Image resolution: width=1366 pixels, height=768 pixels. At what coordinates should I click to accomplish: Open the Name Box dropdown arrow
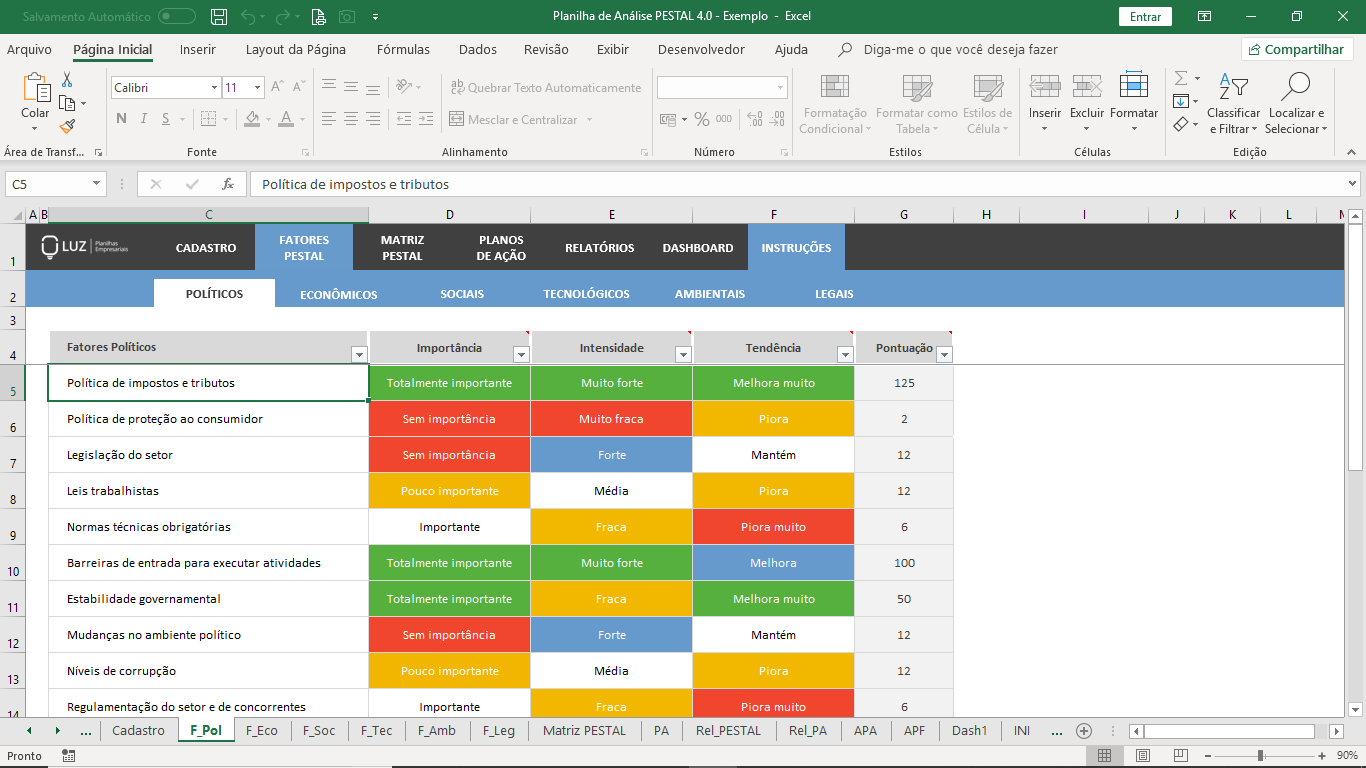(x=97, y=184)
